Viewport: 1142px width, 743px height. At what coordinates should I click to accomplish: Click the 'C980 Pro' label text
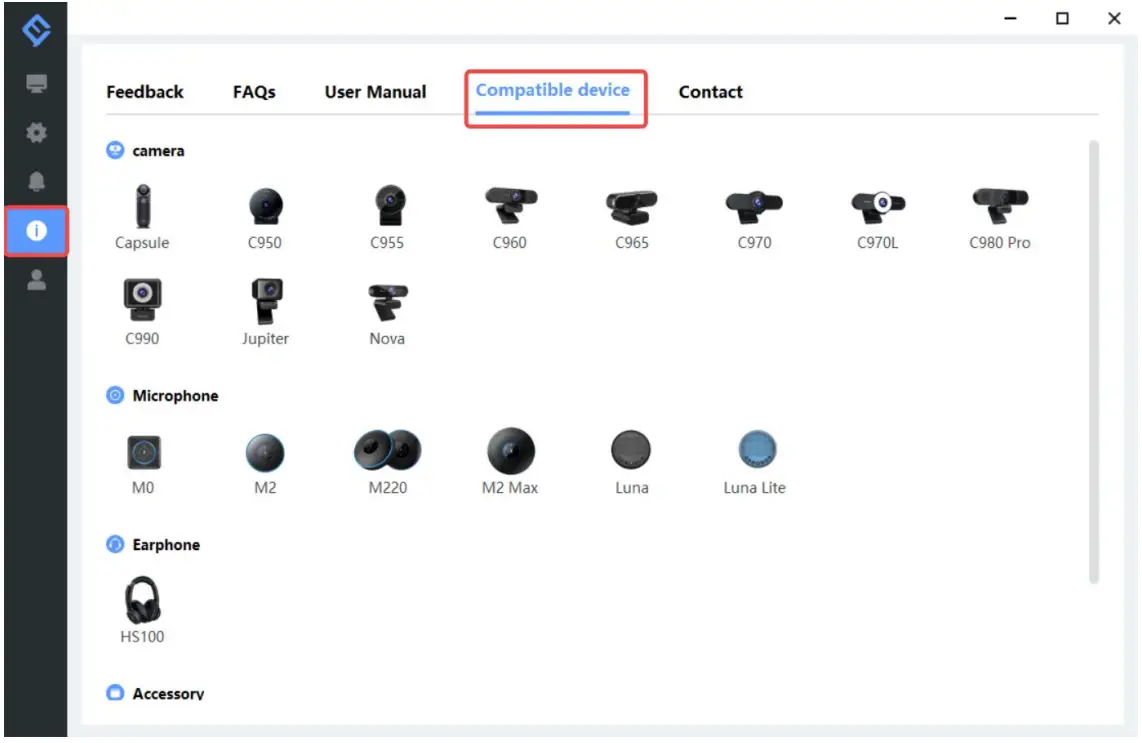(x=1000, y=243)
